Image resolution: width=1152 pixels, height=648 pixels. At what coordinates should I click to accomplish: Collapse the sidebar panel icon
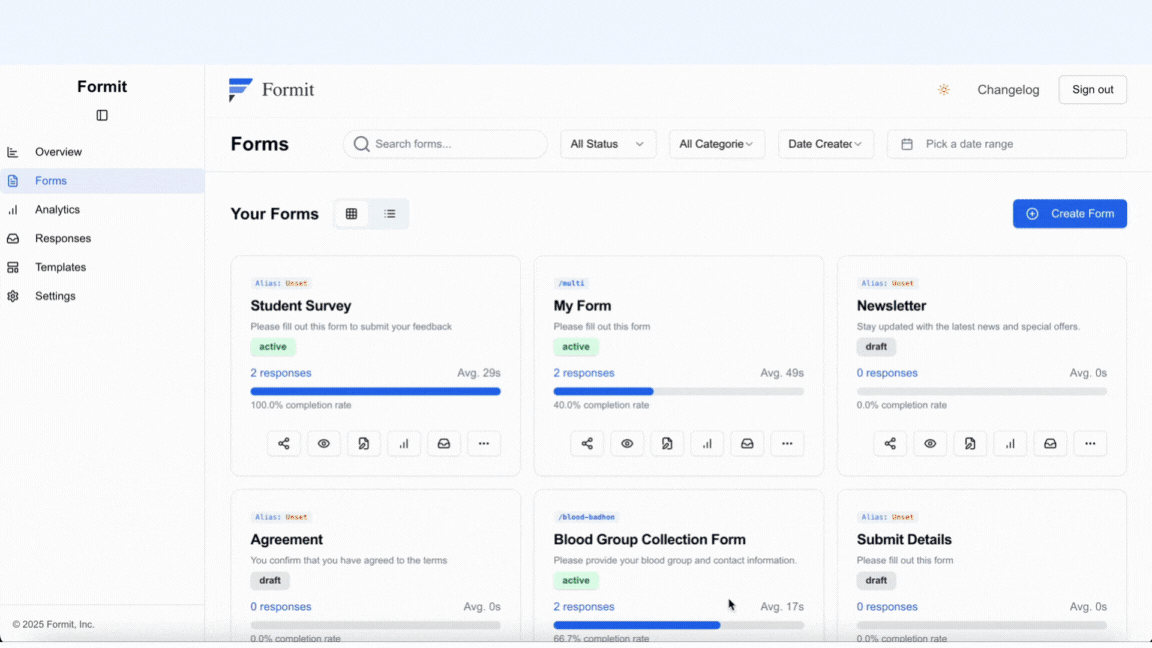click(x=102, y=116)
